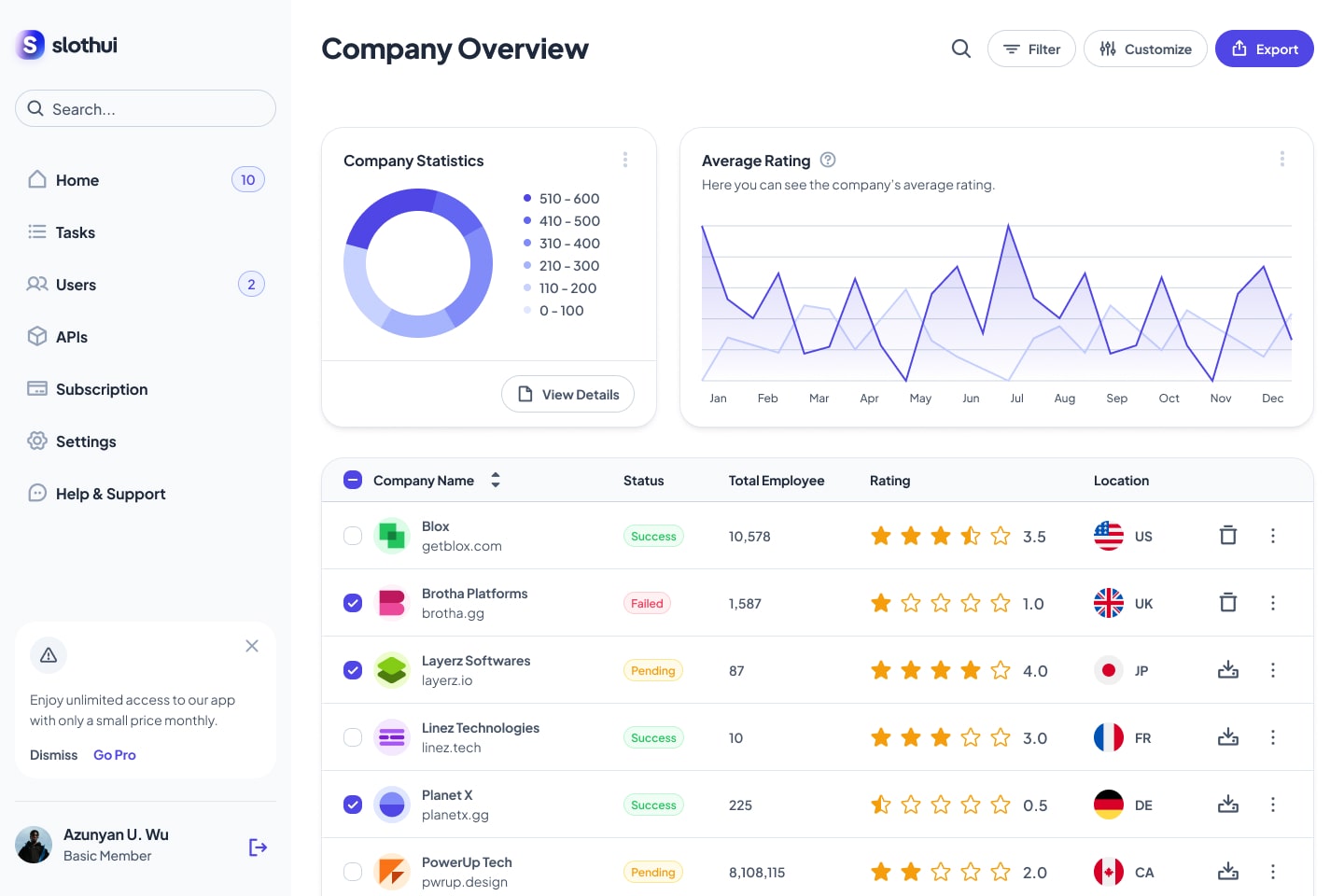The width and height of the screenshot is (1344, 896).
Task: Open more options for Linez Technologies row
Action: [x=1272, y=737]
